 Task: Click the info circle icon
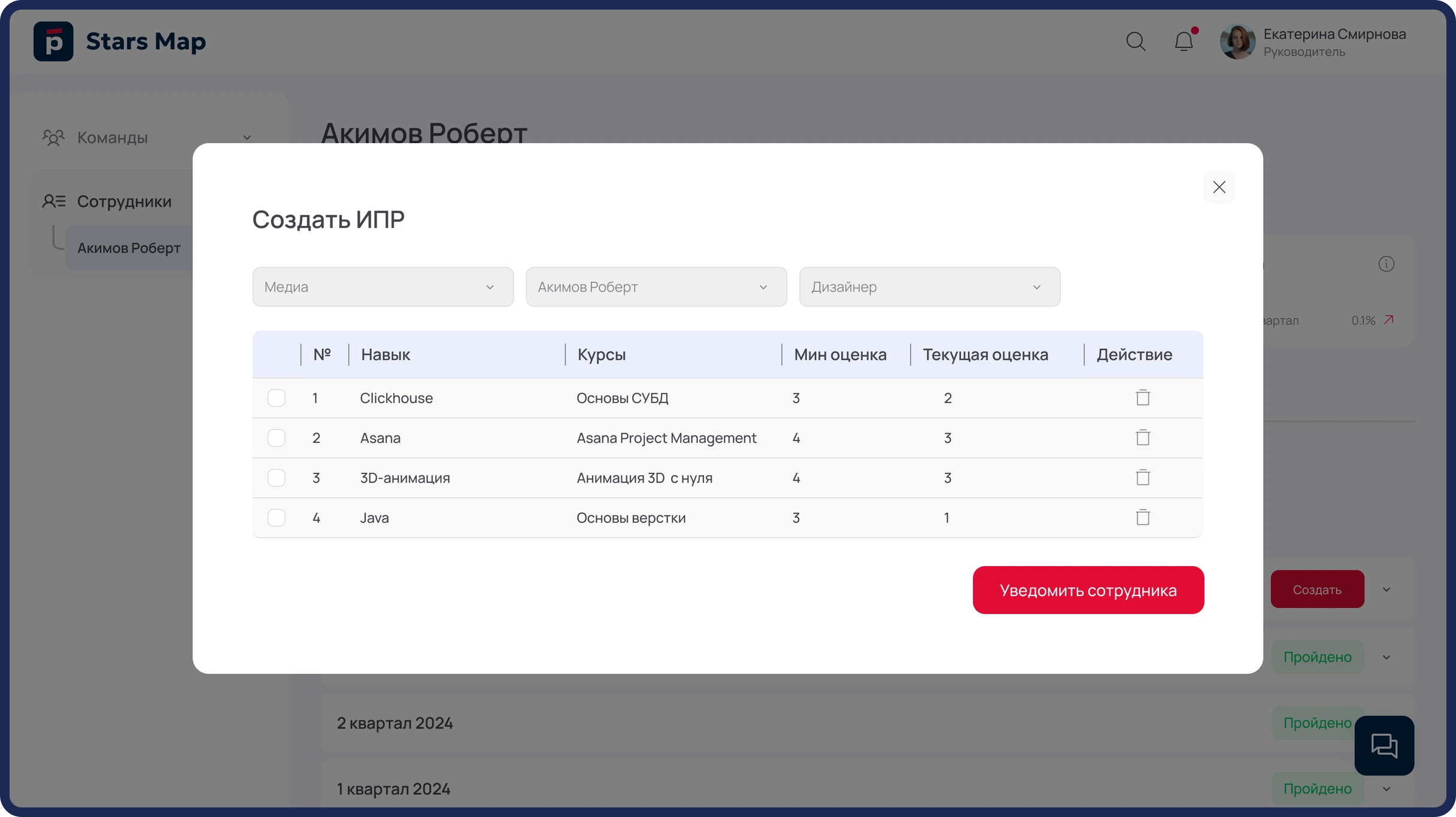click(x=1386, y=264)
